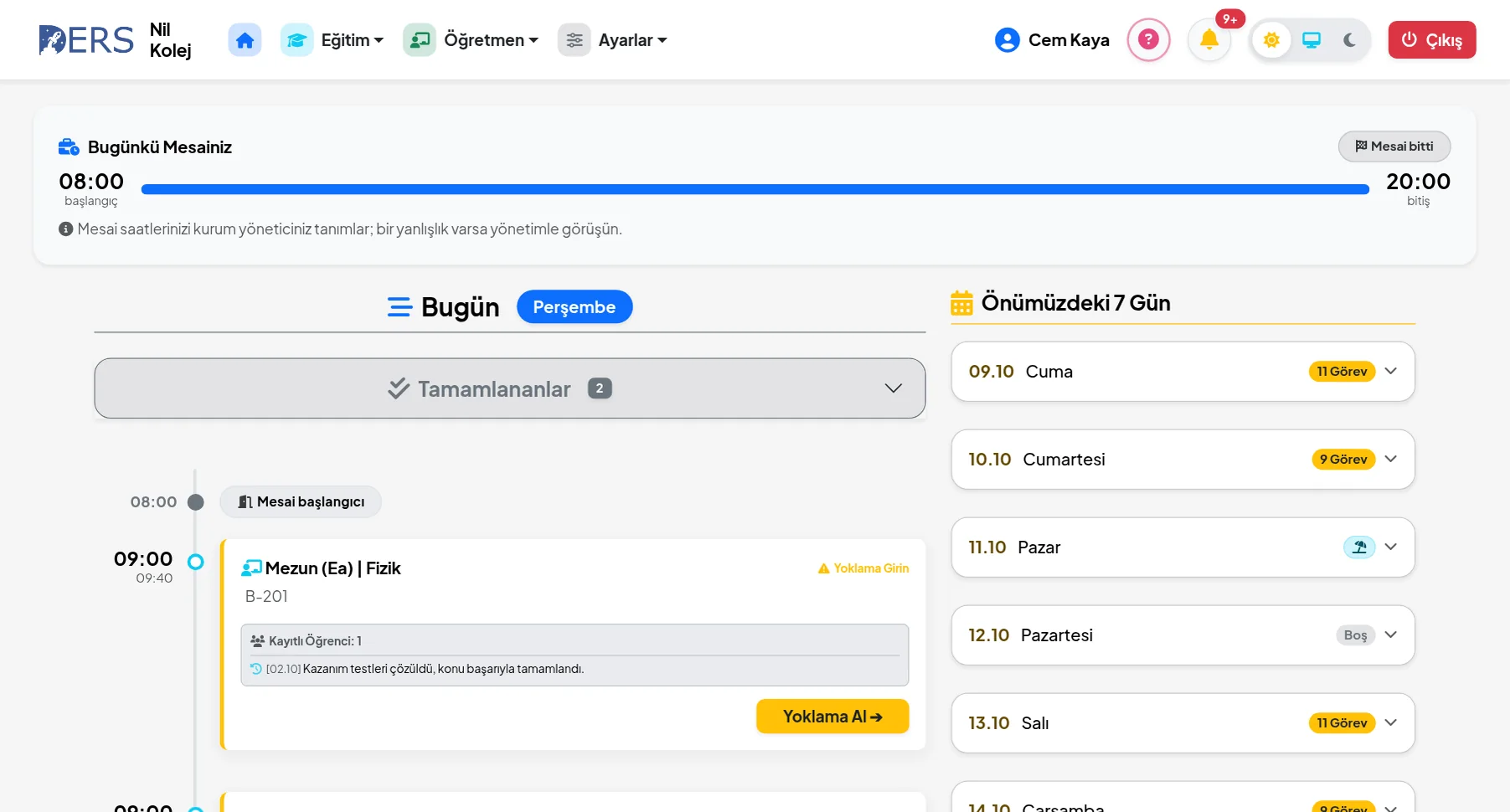Open the Öğretmen menu

click(x=471, y=40)
